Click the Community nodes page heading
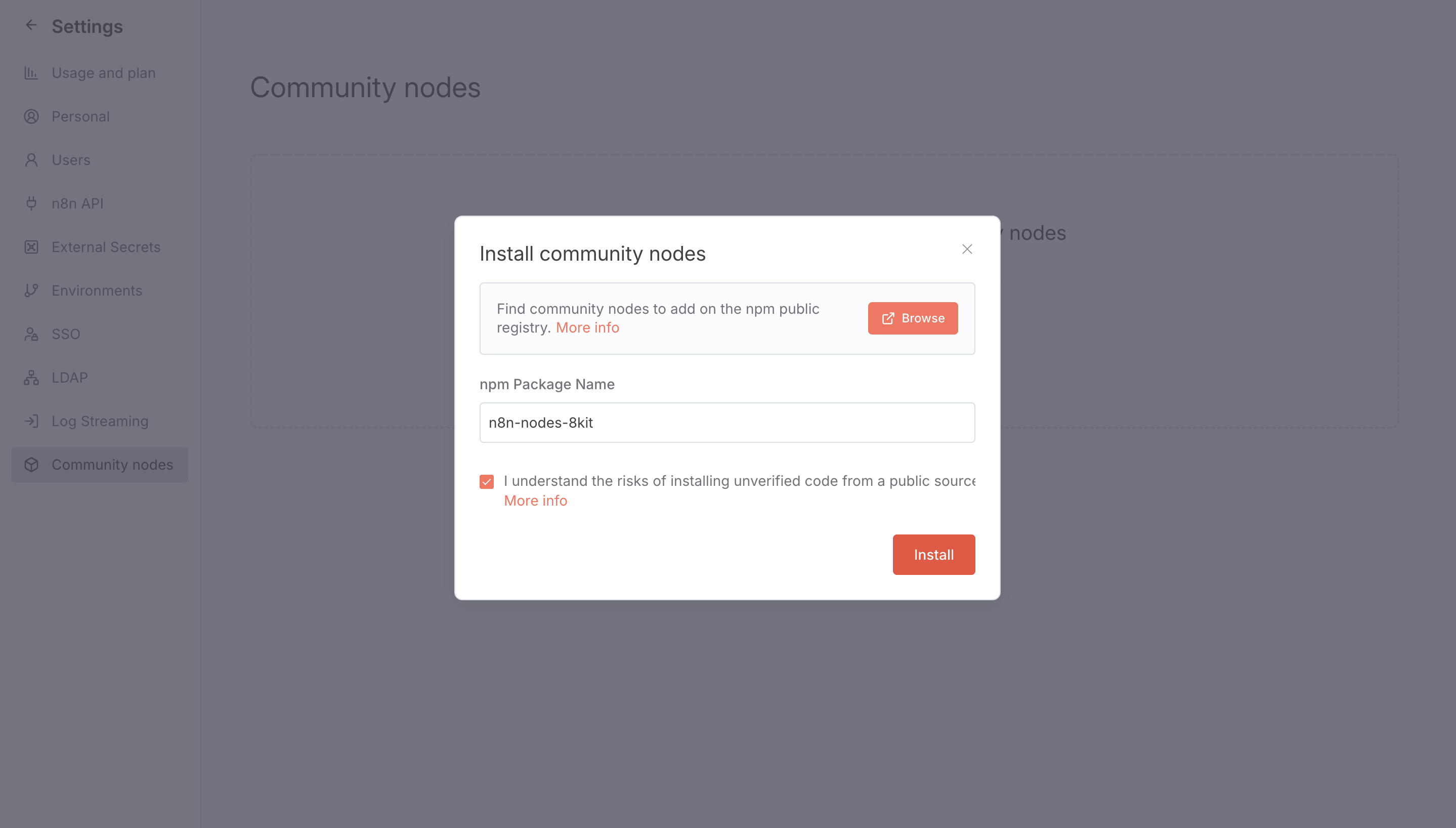 coord(365,88)
